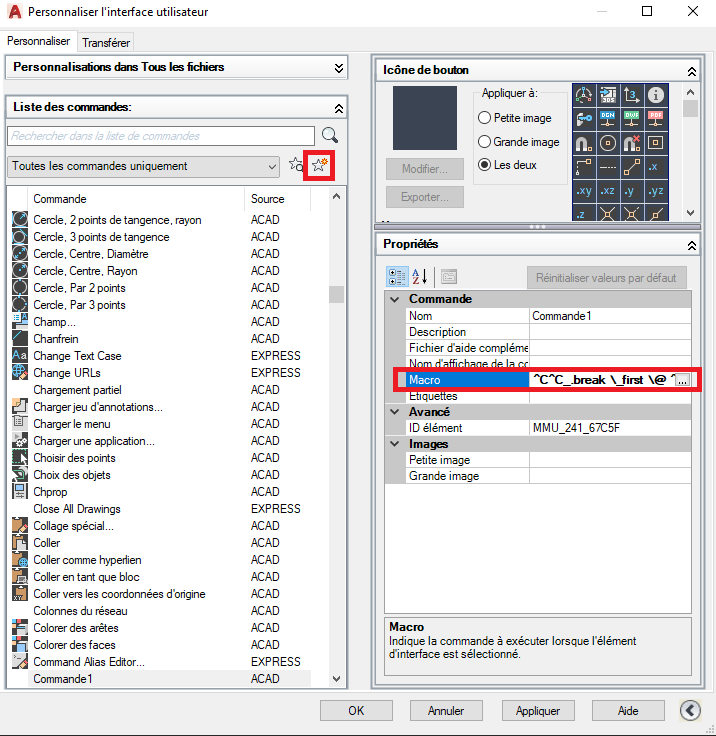Click the magnifier search icon beside command search
The height and width of the screenshot is (736, 716).
click(x=330, y=136)
